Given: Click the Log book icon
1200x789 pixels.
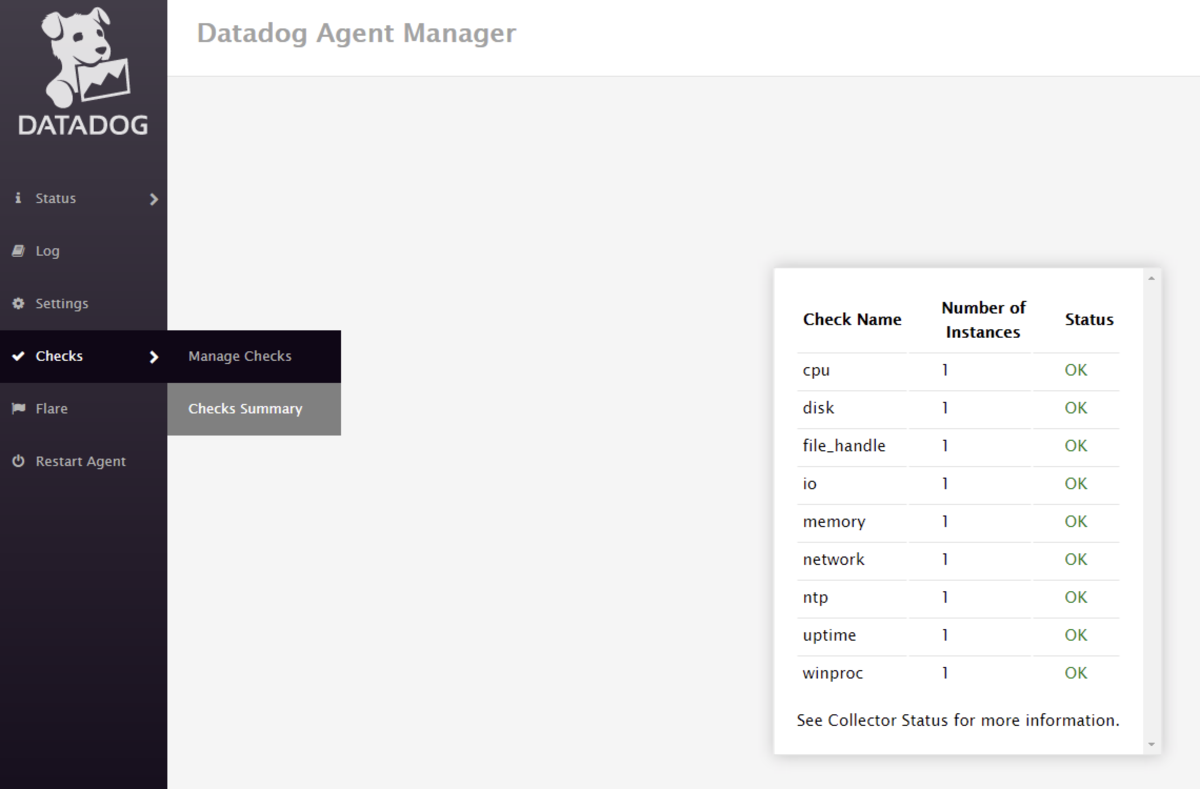Looking at the screenshot, I should [17, 250].
